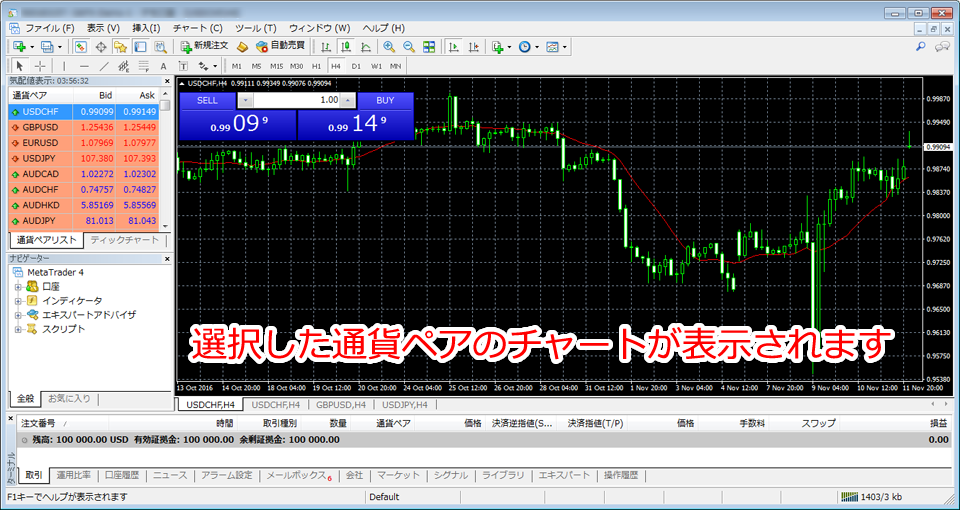Switch to the ティックチャート tab
This screenshot has width=960, height=510.
[x=124, y=240]
